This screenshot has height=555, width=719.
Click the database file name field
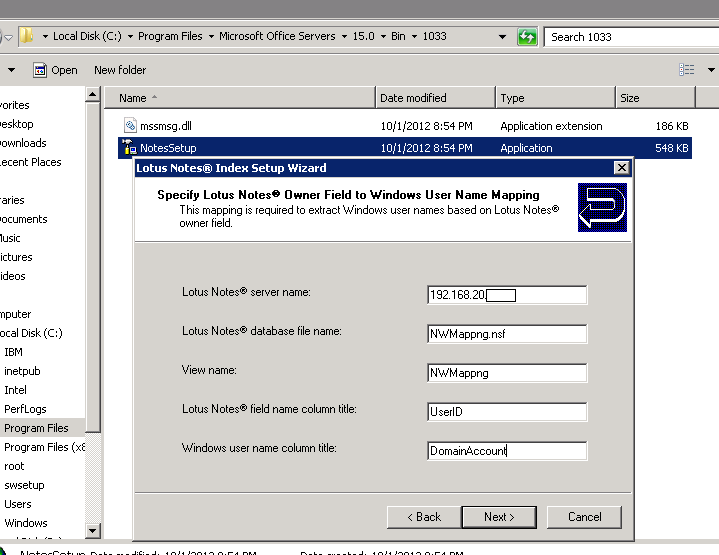point(507,334)
